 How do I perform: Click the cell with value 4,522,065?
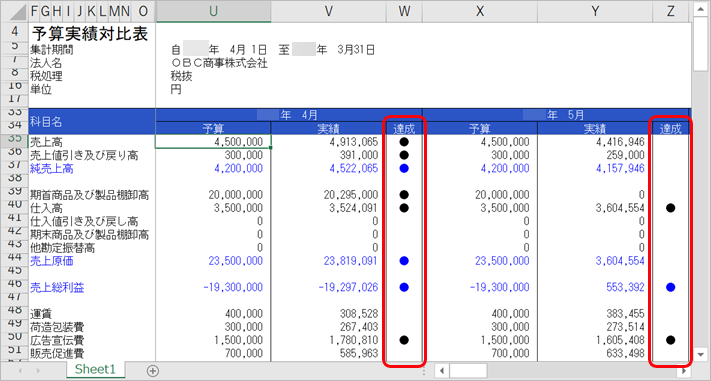point(355,168)
